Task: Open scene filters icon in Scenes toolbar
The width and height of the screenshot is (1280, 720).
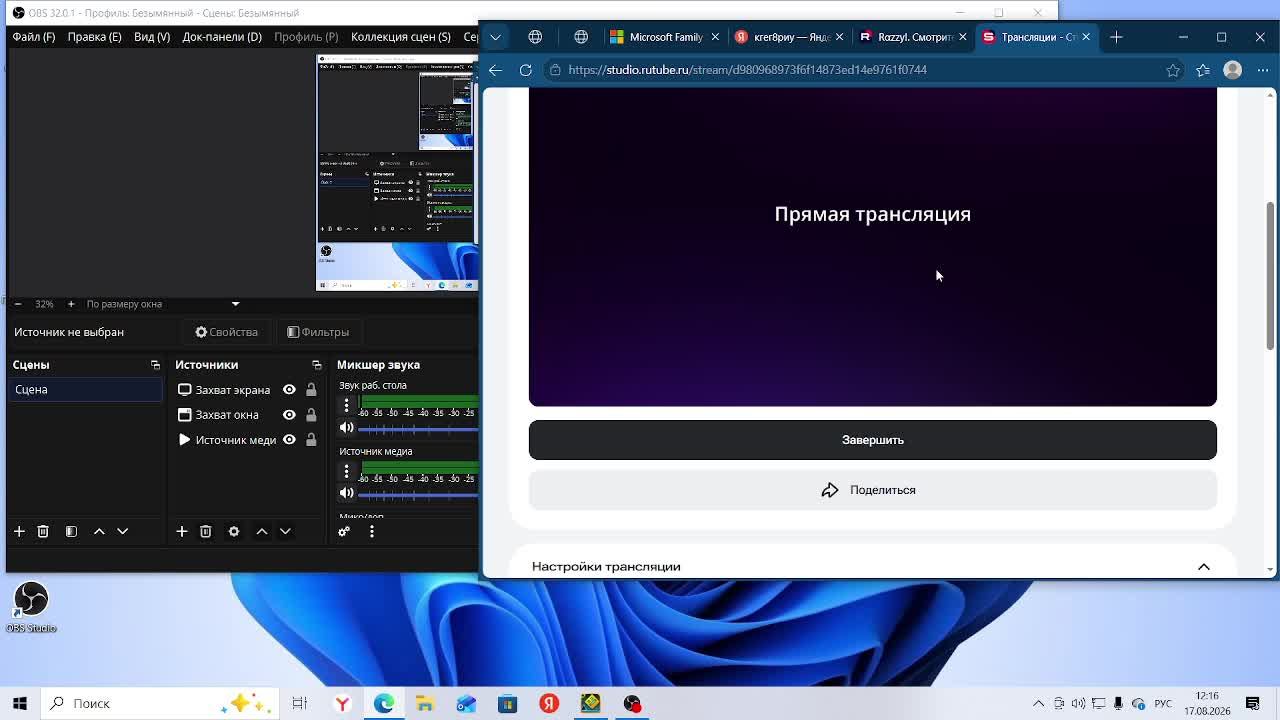Action: point(71,531)
